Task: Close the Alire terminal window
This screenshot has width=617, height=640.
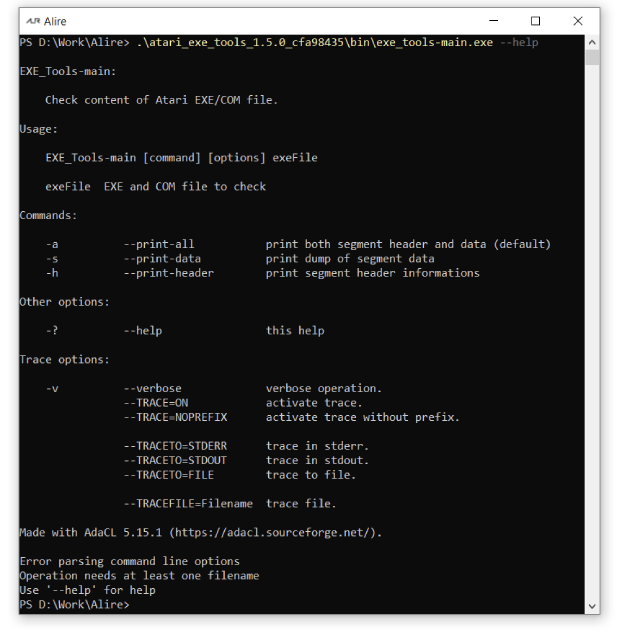Action: pyautogui.click(x=577, y=21)
